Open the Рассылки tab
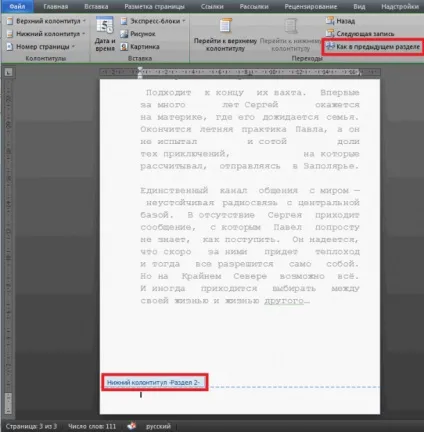 pyautogui.click(x=254, y=6)
